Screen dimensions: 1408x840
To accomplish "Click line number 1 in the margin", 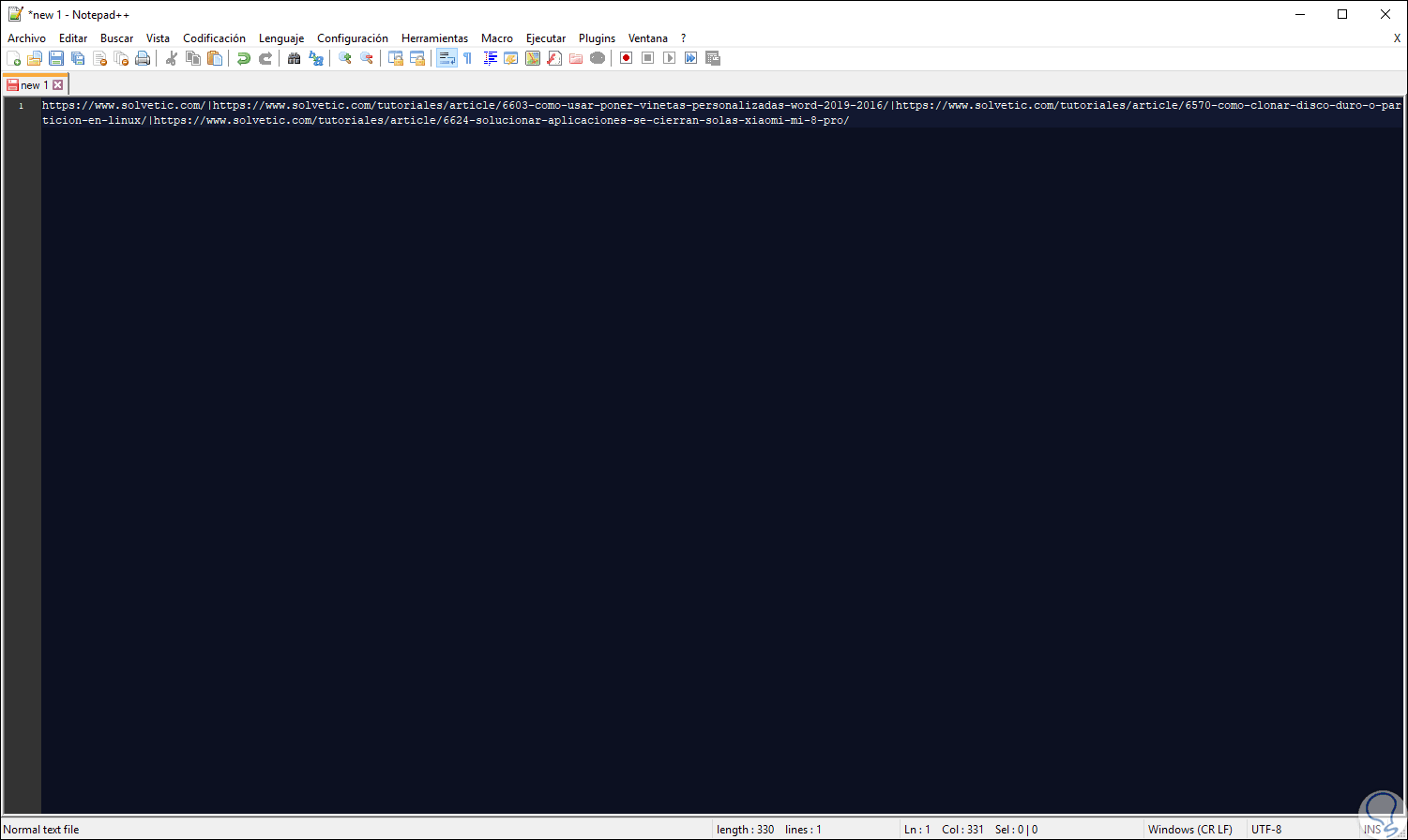I will pos(22,106).
